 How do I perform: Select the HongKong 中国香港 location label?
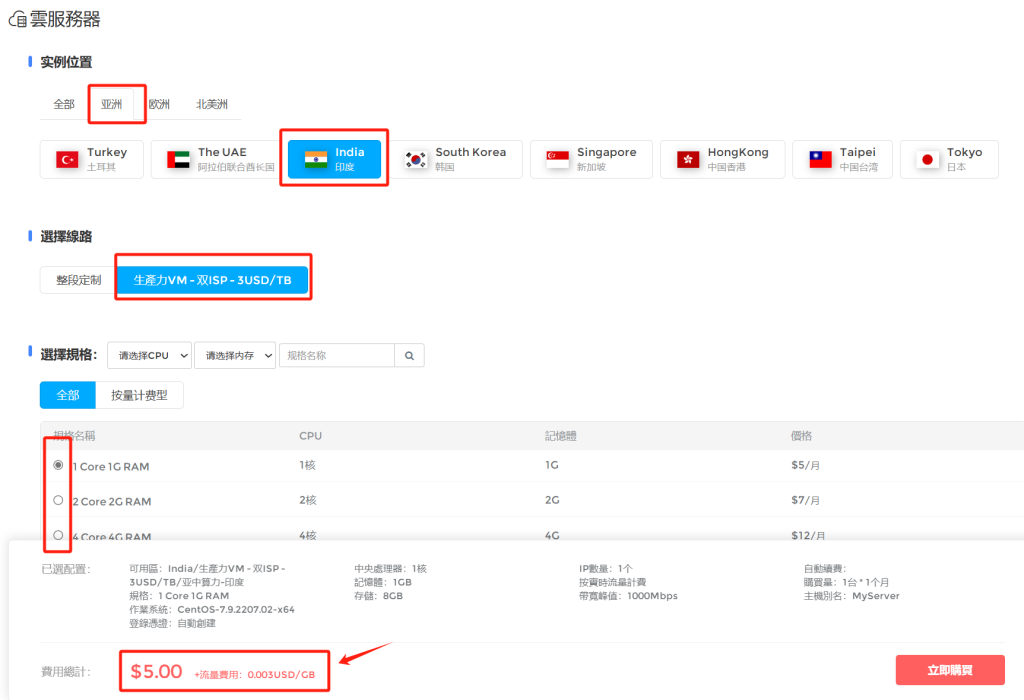pyautogui.click(x=738, y=159)
